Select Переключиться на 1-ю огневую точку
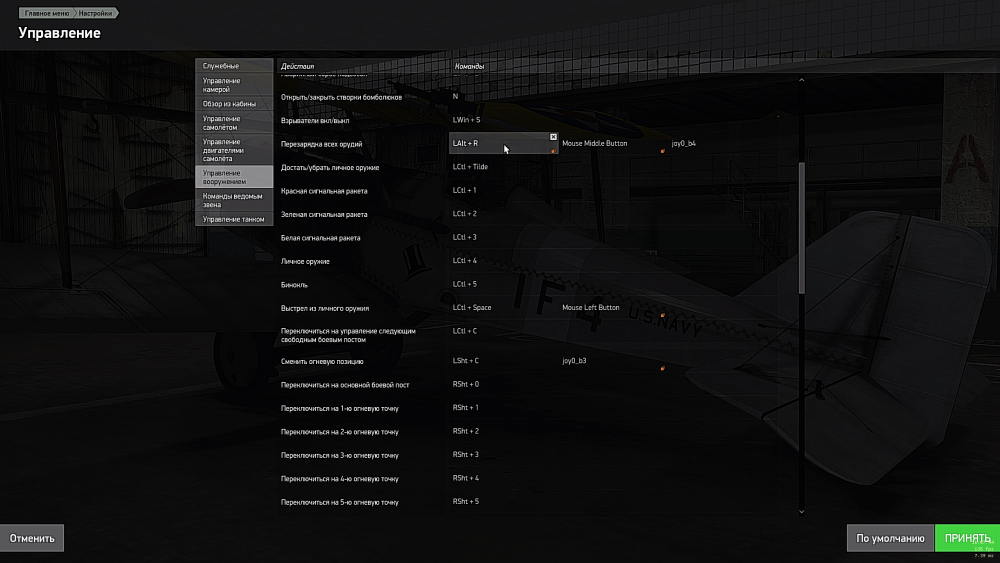 (339, 409)
